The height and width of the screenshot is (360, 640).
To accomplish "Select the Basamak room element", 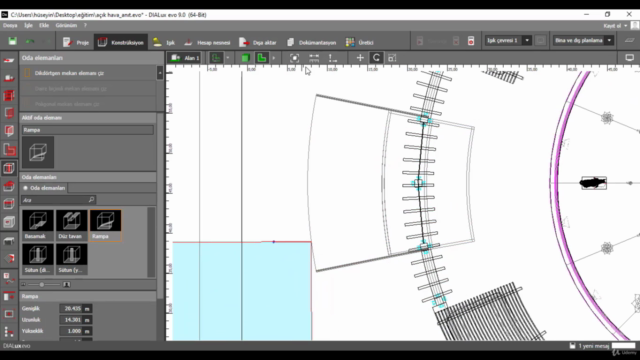I will pyautogui.click(x=38, y=225).
